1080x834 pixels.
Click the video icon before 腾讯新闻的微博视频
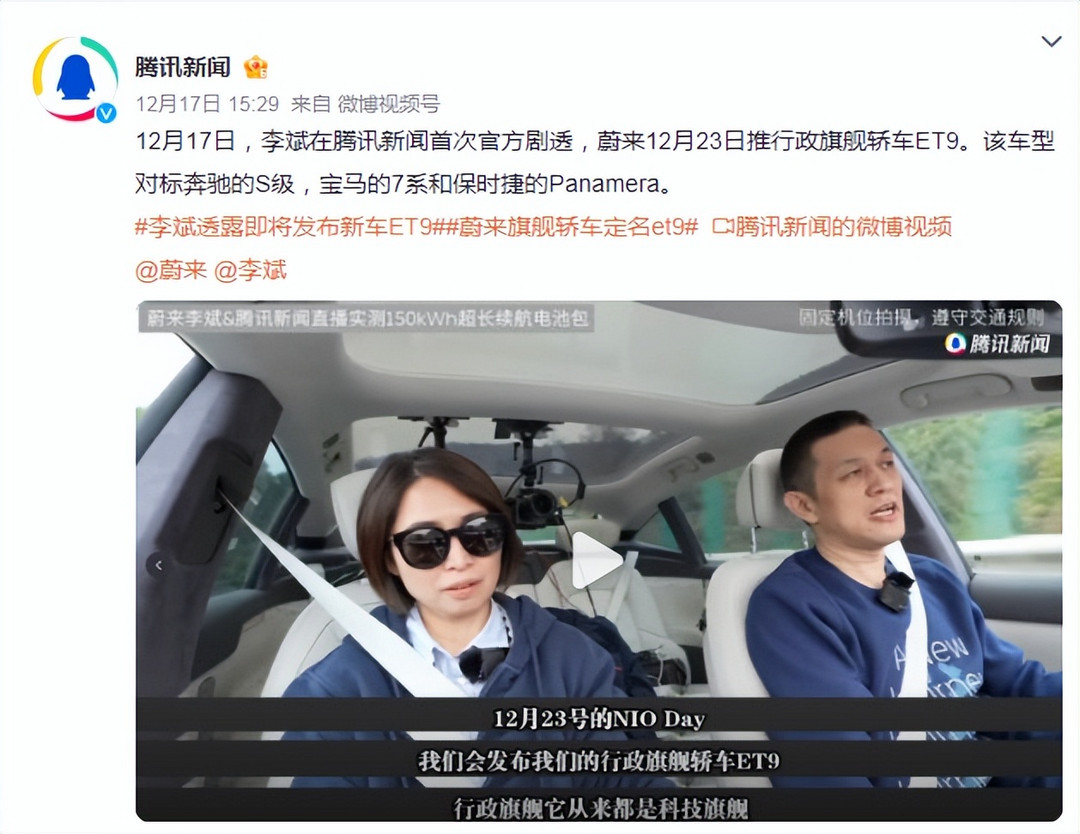click(723, 227)
